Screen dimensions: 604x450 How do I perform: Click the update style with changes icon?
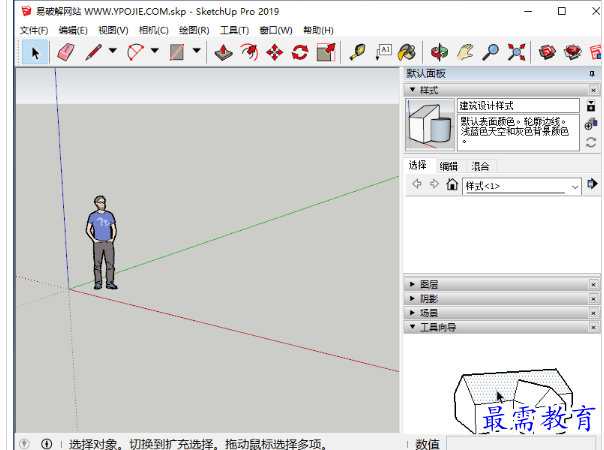pos(591,142)
